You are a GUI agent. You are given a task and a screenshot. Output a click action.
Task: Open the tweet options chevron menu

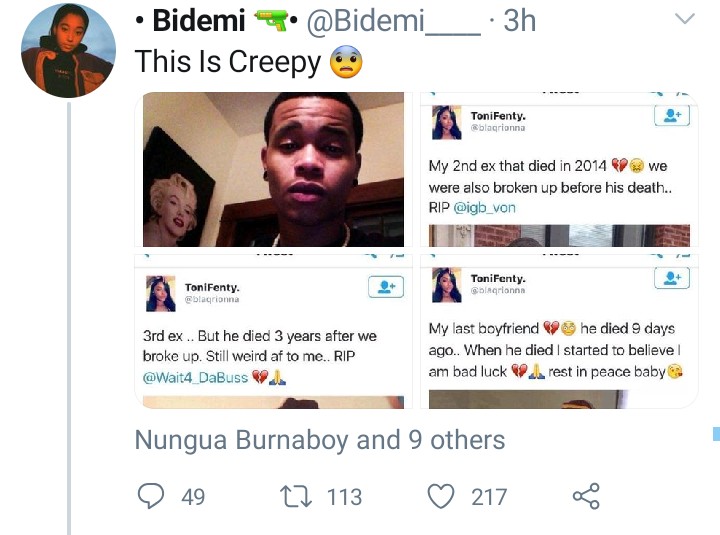point(685,20)
